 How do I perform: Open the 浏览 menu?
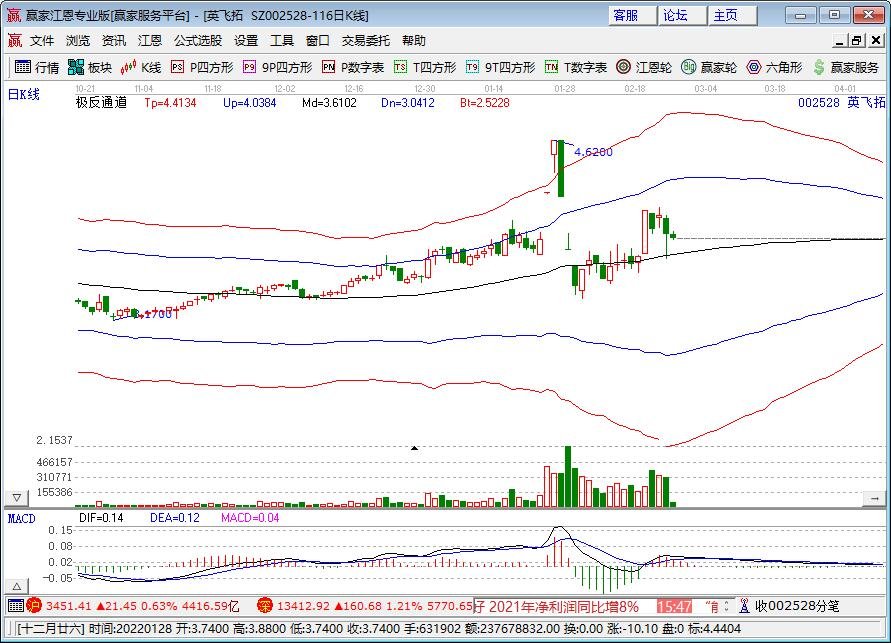78,40
